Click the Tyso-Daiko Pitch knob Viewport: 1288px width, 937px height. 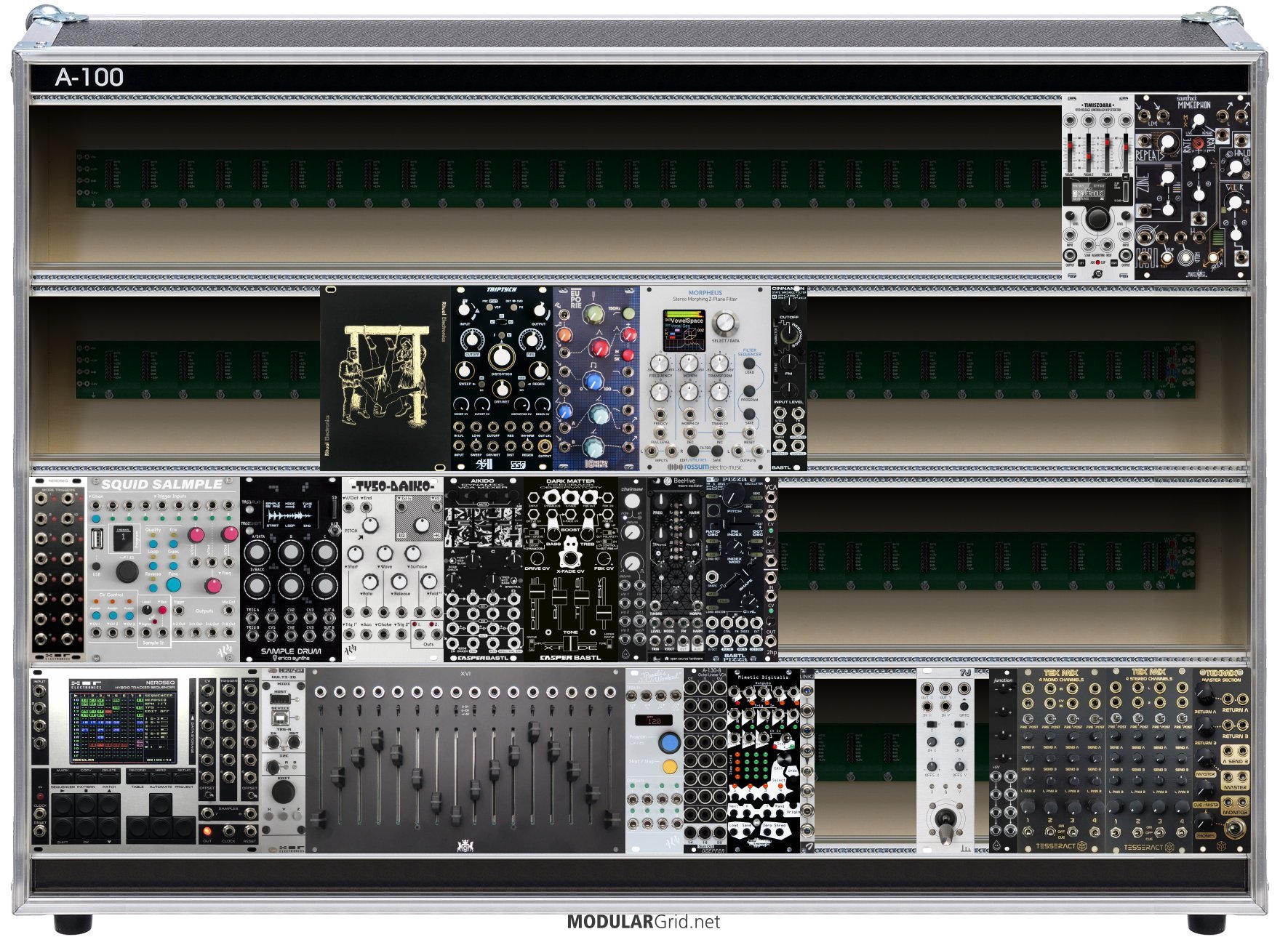point(370,525)
